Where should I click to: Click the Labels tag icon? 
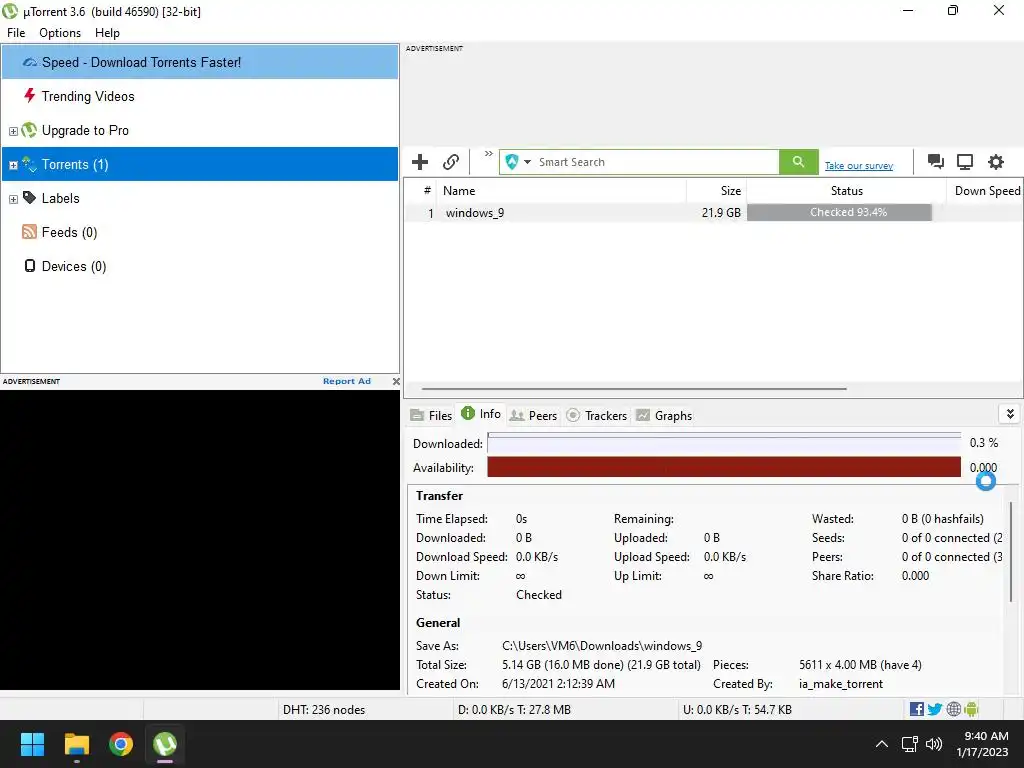(29, 197)
